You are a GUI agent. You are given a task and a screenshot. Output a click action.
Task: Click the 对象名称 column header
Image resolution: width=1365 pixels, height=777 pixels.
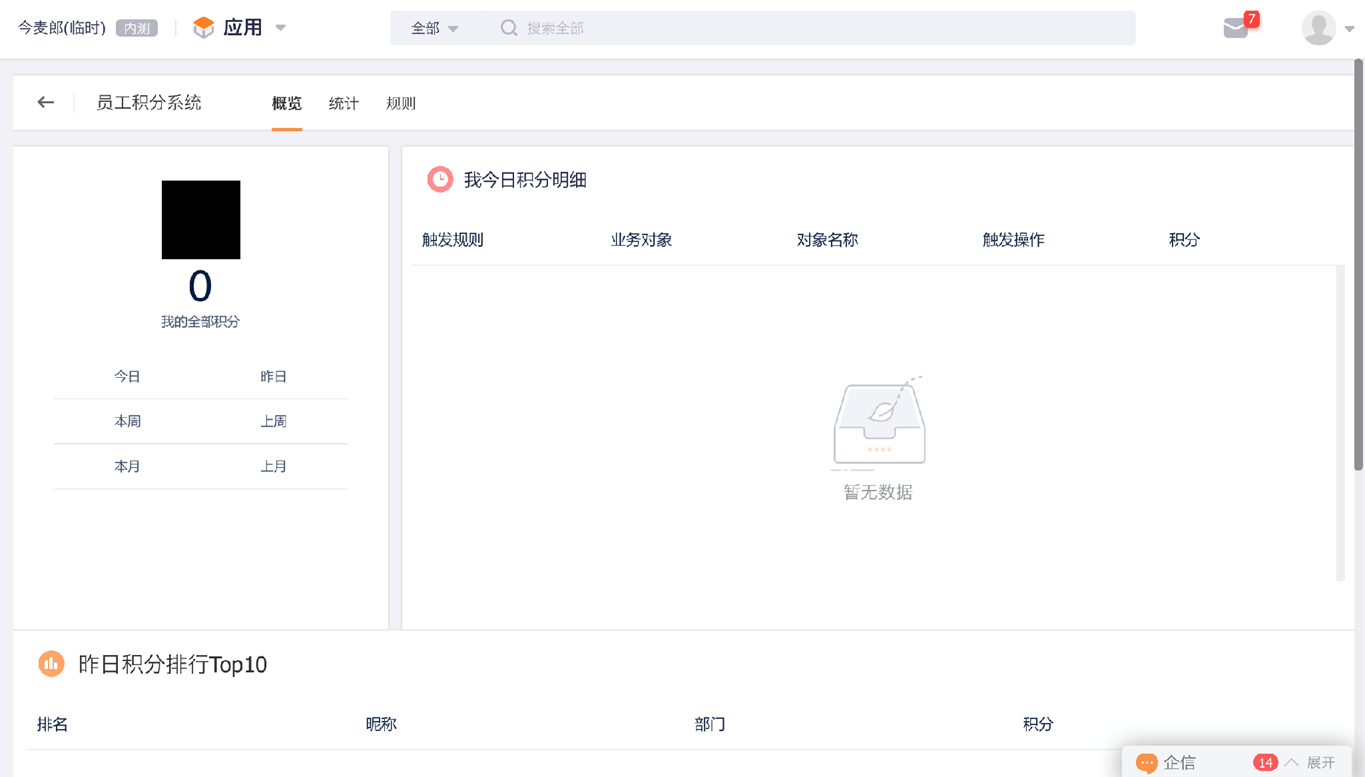(x=827, y=240)
